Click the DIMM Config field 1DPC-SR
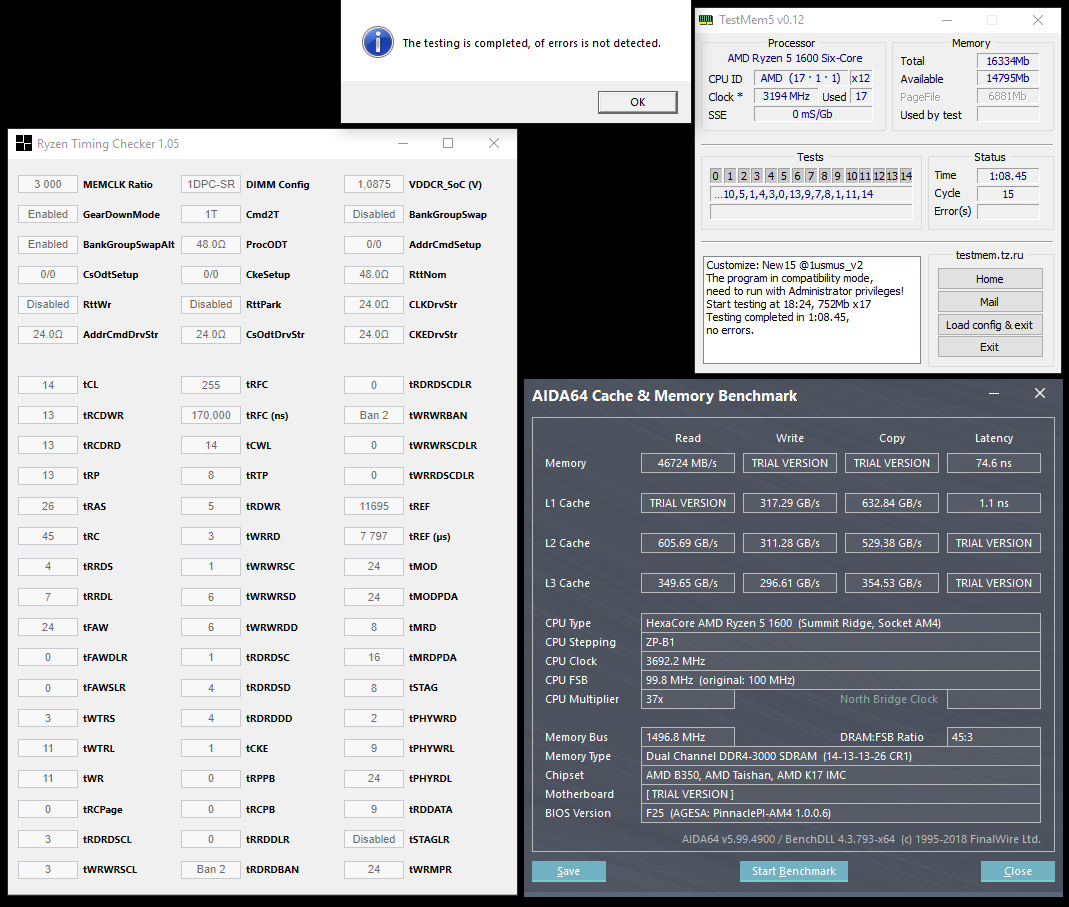 coord(211,184)
